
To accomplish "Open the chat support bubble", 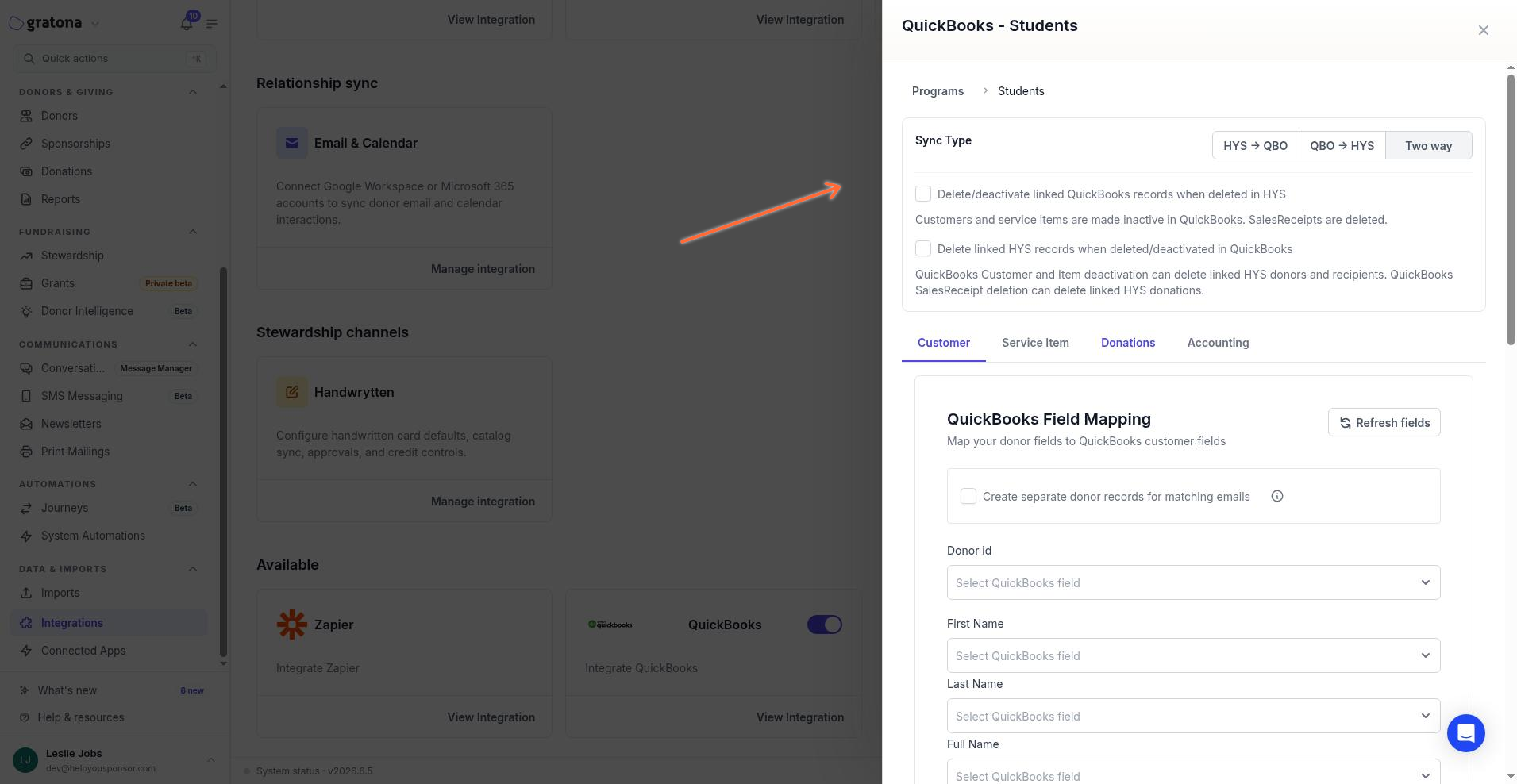I will [1465, 733].
